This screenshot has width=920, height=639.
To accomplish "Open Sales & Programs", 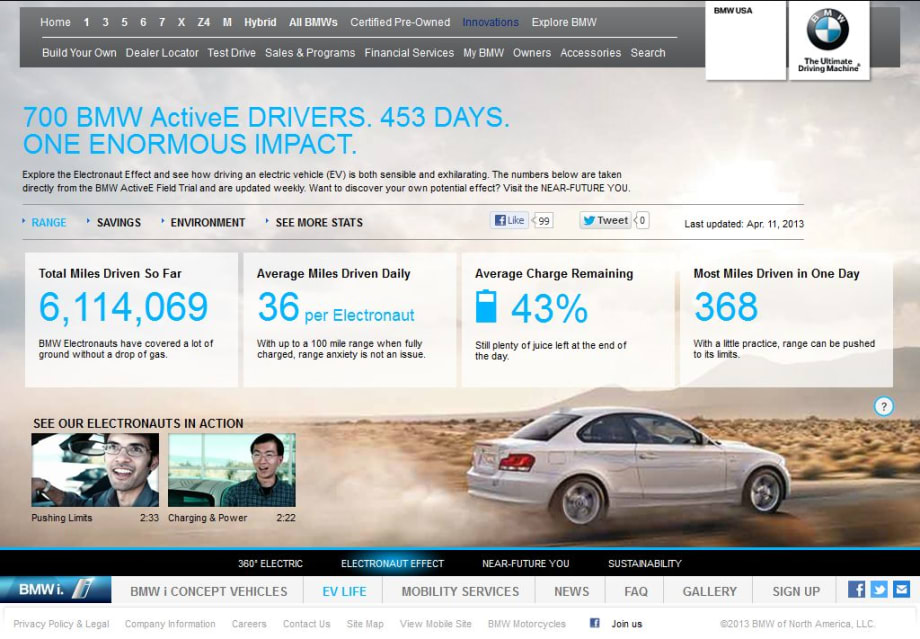I will click(310, 53).
